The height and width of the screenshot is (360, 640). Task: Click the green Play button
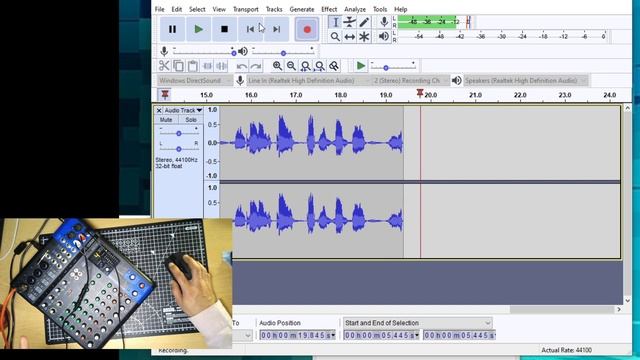pos(198,29)
